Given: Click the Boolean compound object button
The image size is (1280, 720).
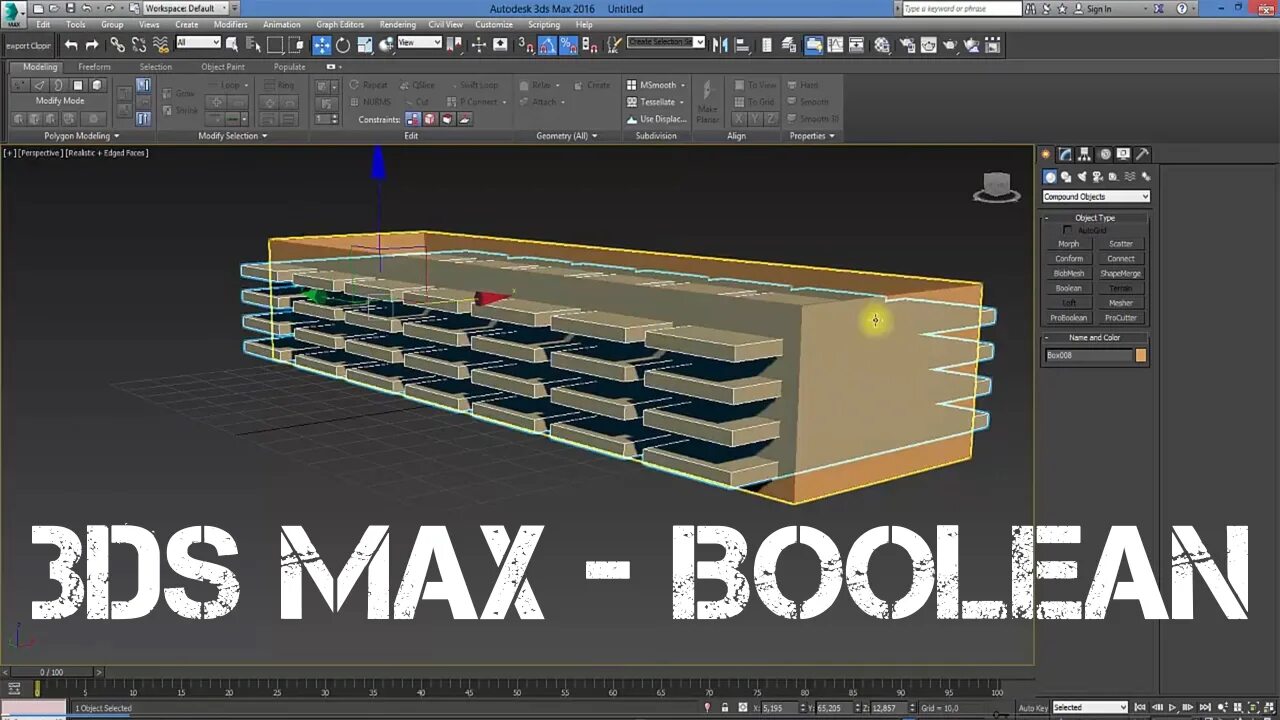Looking at the screenshot, I should 1069,288.
